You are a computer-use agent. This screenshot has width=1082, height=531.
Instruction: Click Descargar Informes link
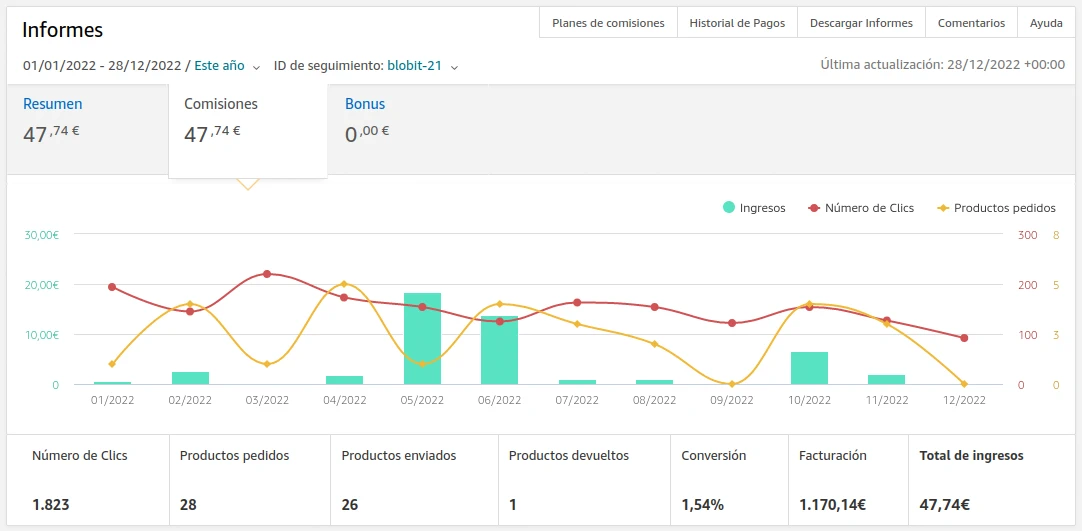861,23
